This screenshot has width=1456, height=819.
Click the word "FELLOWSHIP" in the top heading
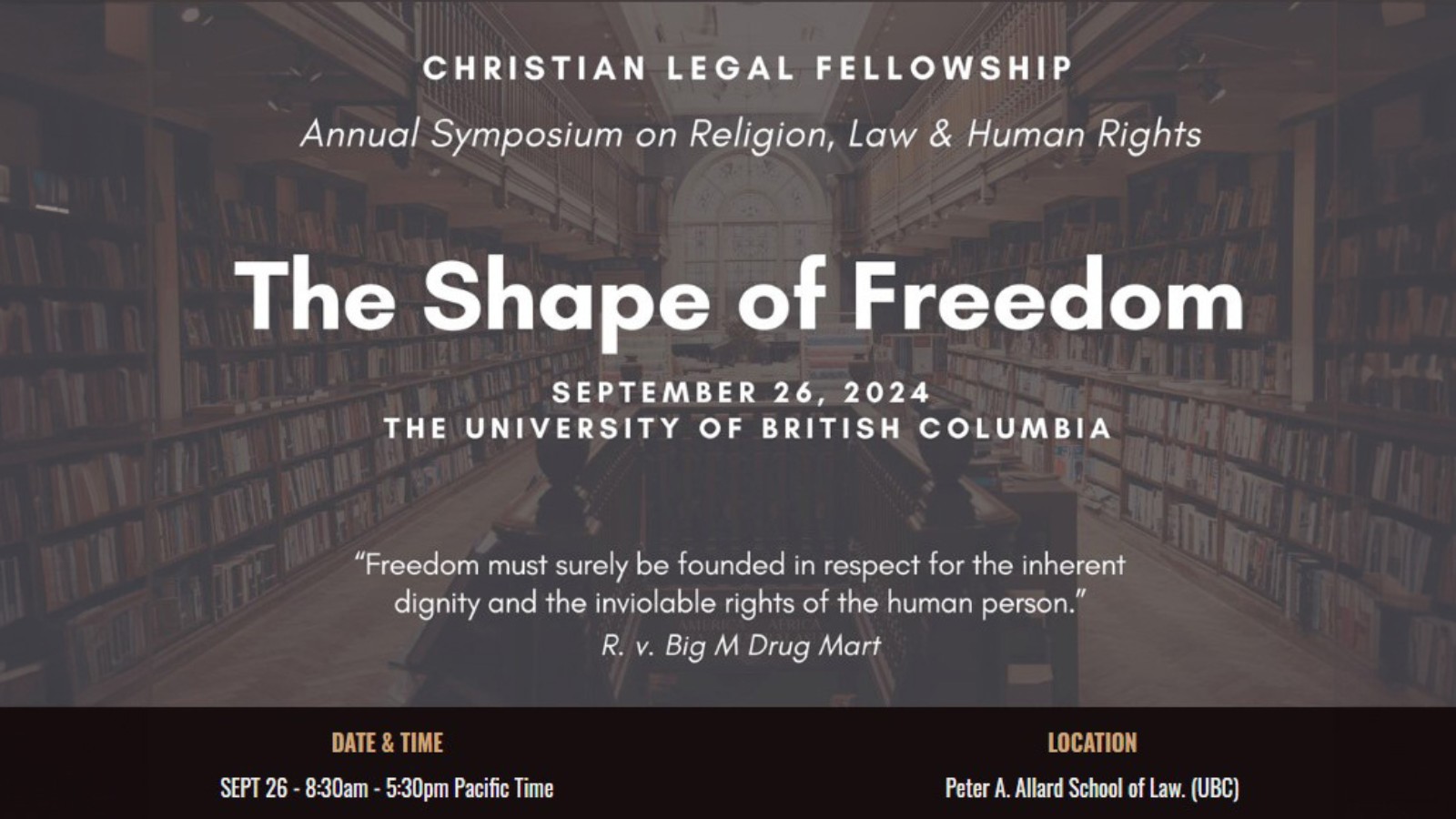[945, 68]
